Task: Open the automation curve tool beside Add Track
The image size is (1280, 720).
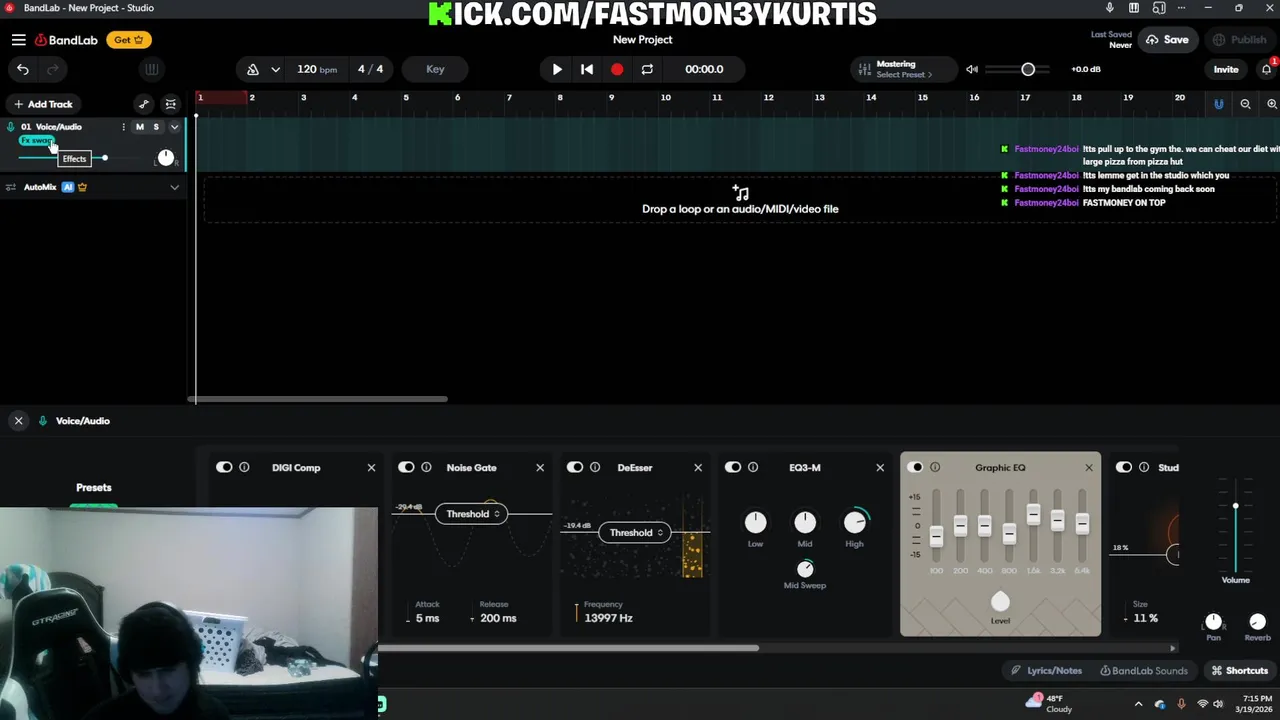Action: [x=143, y=104]
